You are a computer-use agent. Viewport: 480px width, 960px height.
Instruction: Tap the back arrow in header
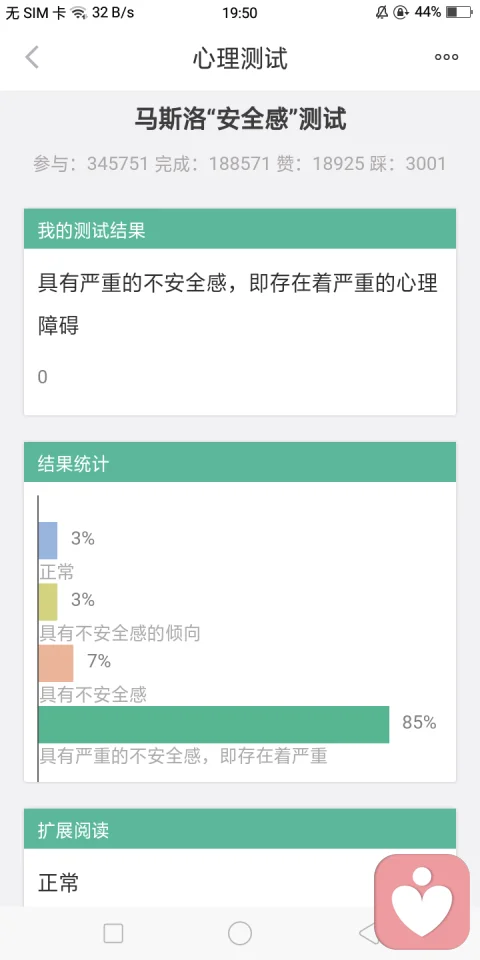[32, 58]
